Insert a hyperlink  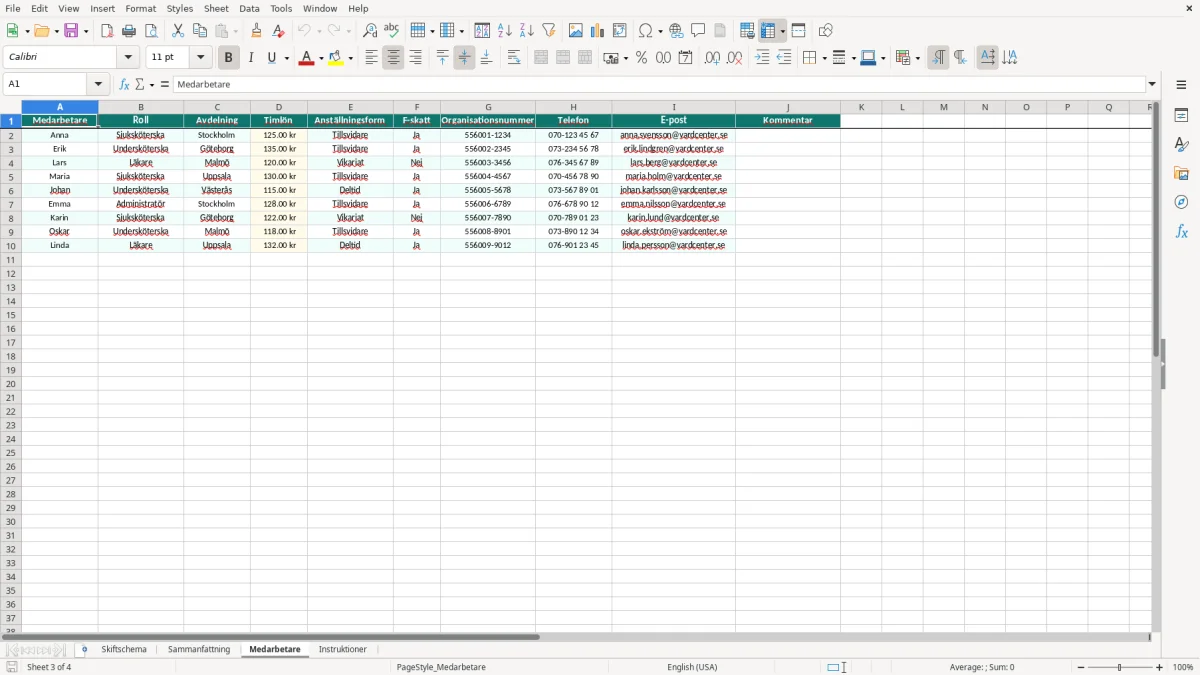click(676, 31)
